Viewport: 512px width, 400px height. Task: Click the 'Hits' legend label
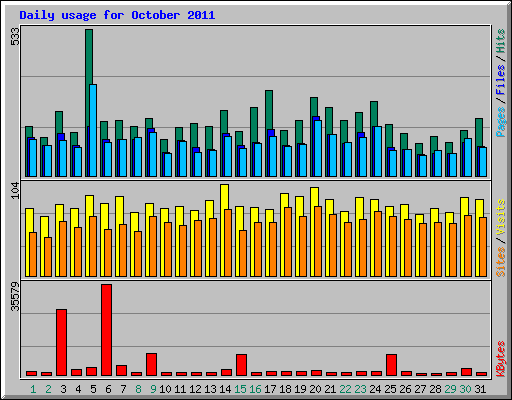pos(500,41)
